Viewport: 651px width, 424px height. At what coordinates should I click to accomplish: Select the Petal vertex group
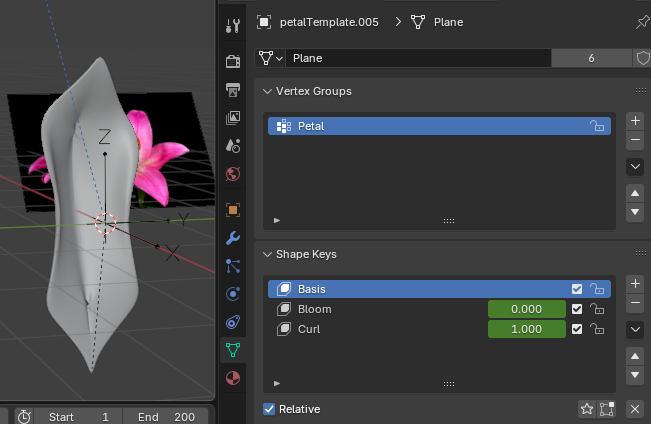click(x=439, y=126)
